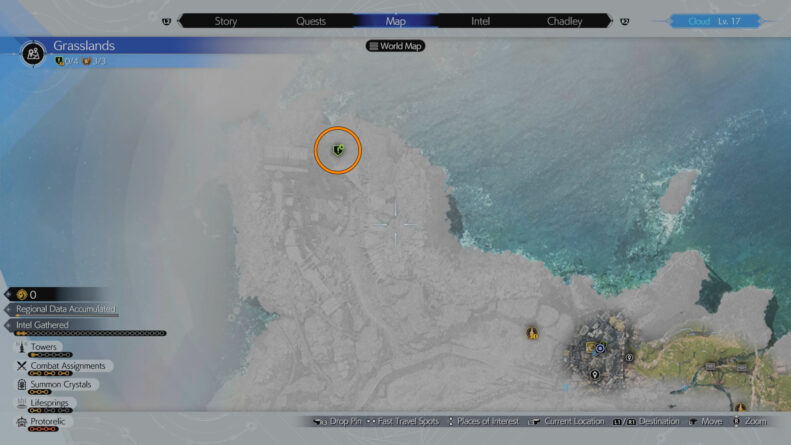Click the Drop Pin hint
791x445 pixels.
tap(337, 421)
